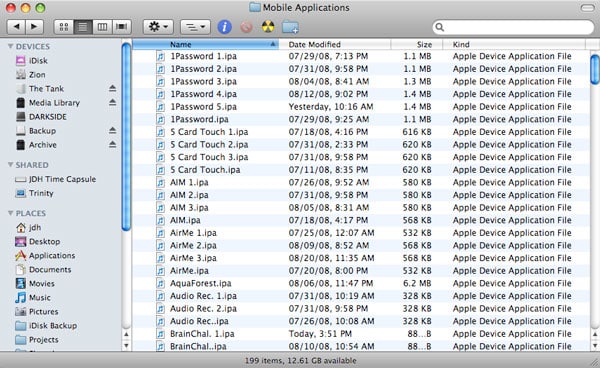
Task: Click sidebar scroll down arrow
Action: (x=126, y=345)
